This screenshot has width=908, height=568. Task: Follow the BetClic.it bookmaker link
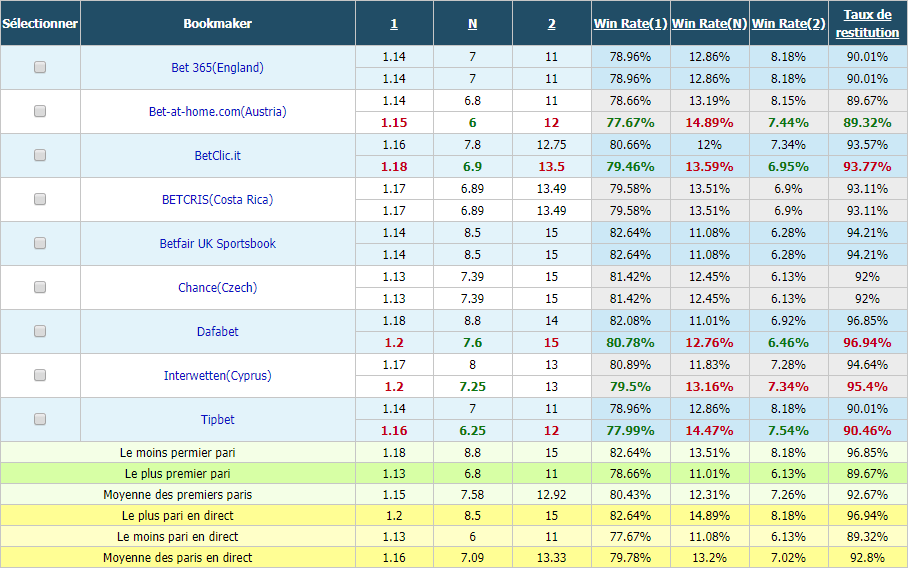[217, 156]
